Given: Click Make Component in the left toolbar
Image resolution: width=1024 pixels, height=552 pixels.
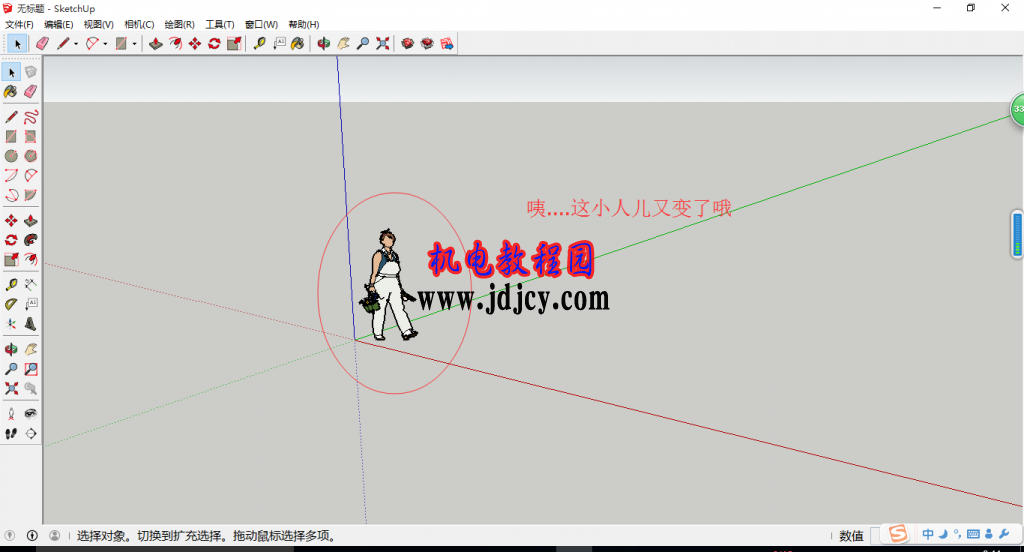Looking at the screenshot, I should [31, 72].
